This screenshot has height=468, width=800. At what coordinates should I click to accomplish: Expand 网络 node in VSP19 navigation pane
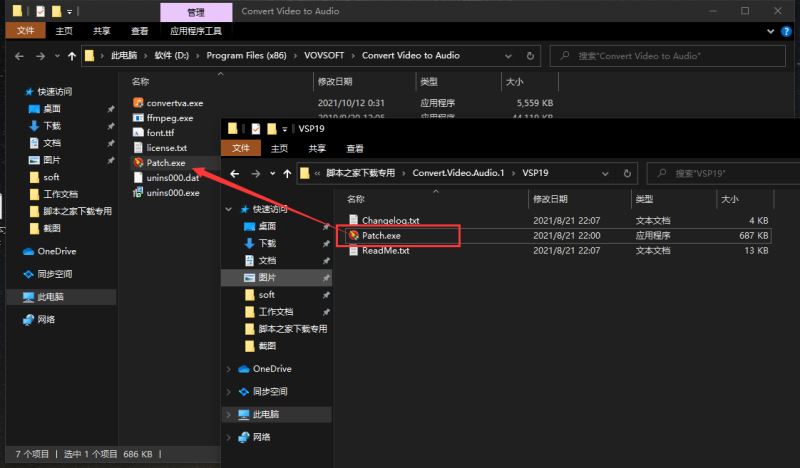pos(229,437)
